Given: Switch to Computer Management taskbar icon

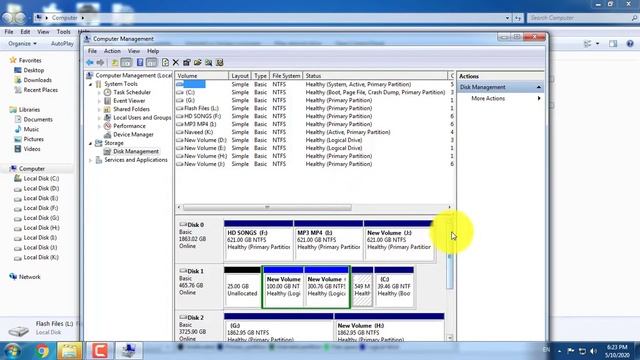Looking at the screenshot, I should click(x=129, y=351).
